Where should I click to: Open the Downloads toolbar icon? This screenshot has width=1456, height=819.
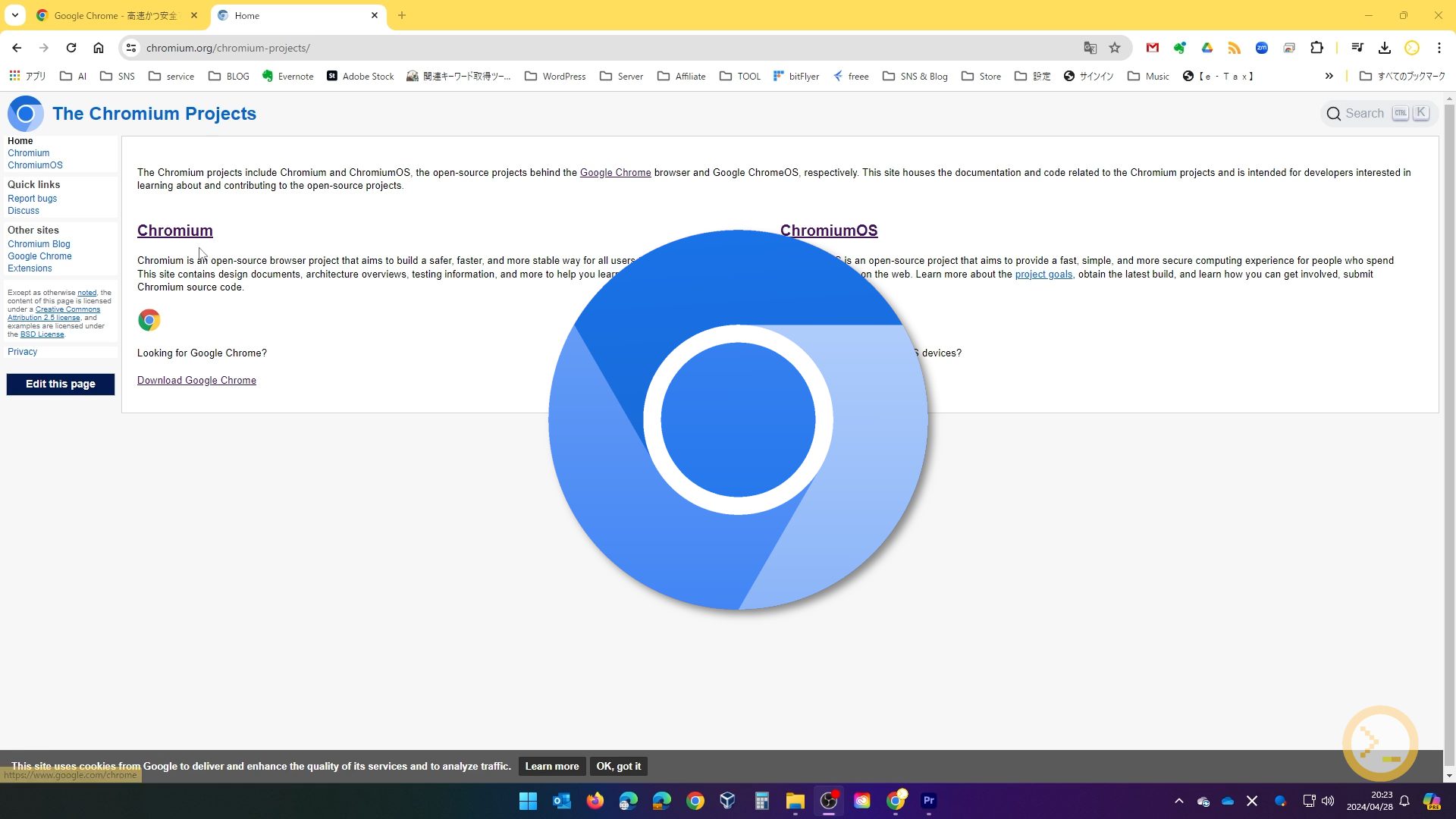click(1385, 48)
